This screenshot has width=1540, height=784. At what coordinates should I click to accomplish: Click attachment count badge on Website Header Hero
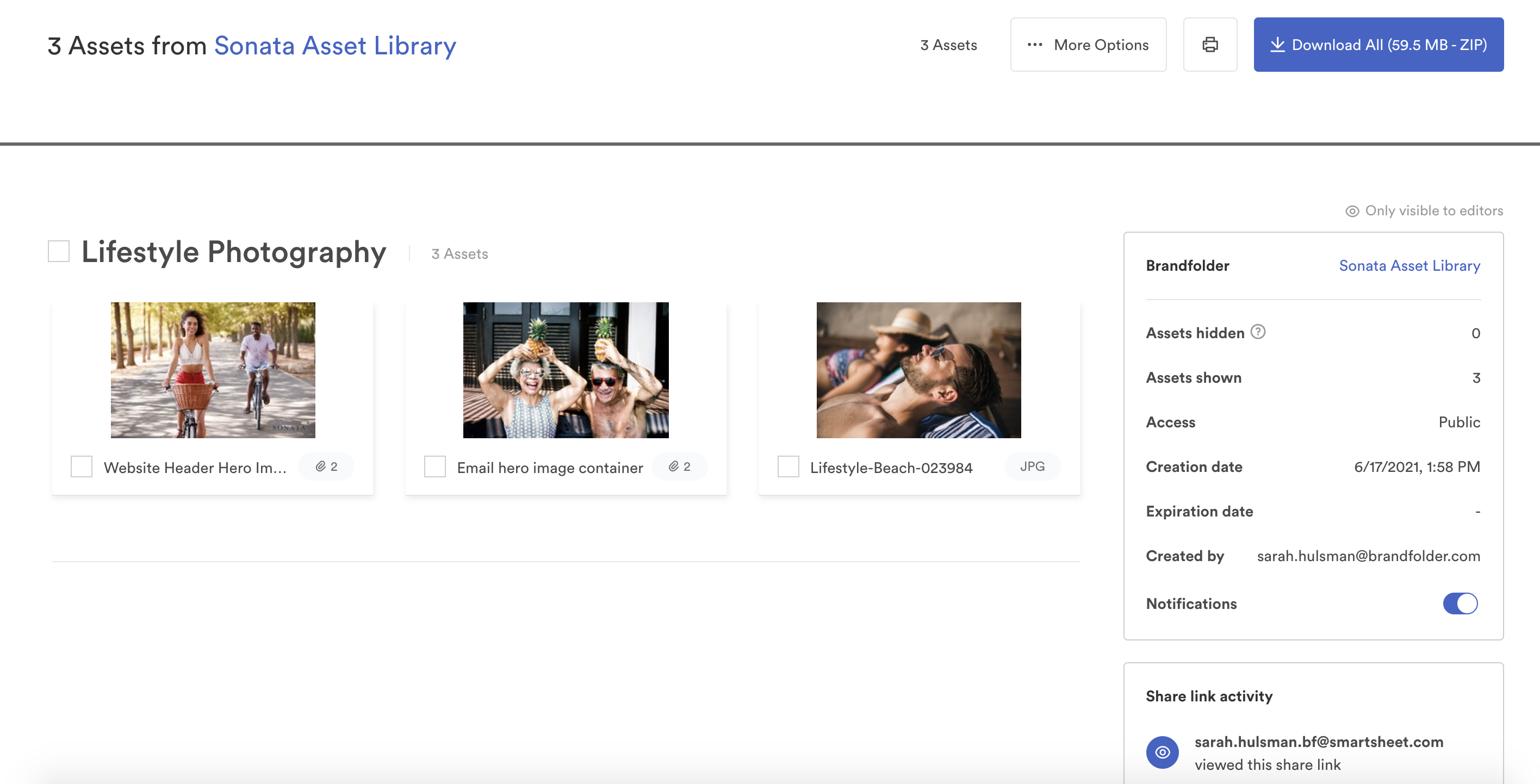[x=326, y=466]
